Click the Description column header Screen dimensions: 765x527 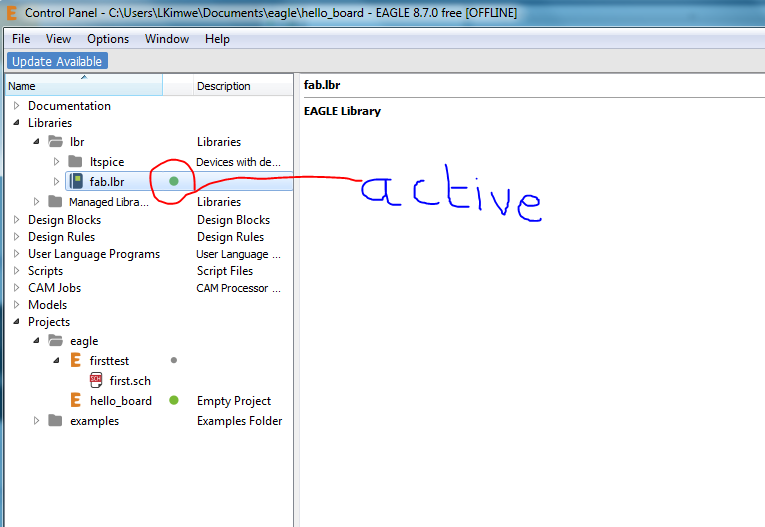coord(243,85)
